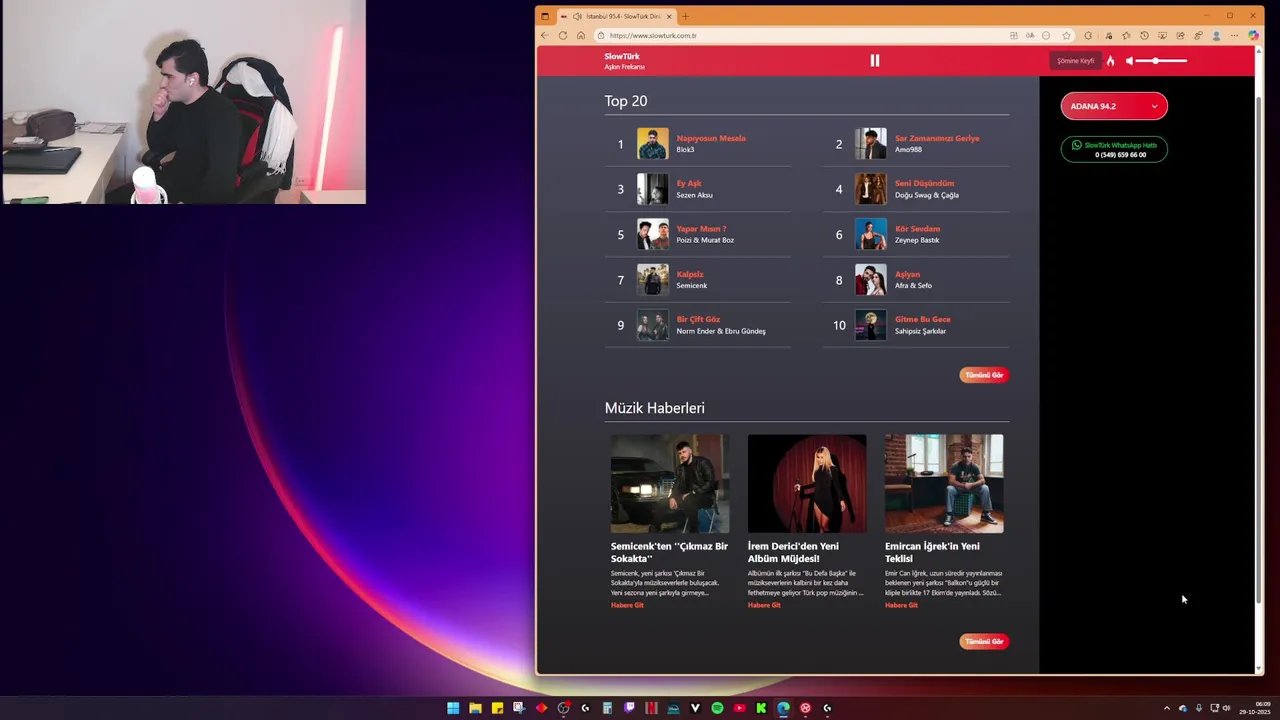Open Edge tab actions menu icon
The width and height of the screenshot is (1280, 720).
coord(545,16)
